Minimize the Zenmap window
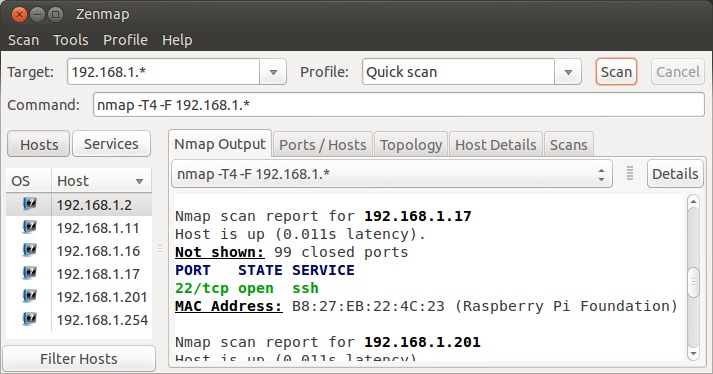 pyautogui.click(x=37, y=14)
